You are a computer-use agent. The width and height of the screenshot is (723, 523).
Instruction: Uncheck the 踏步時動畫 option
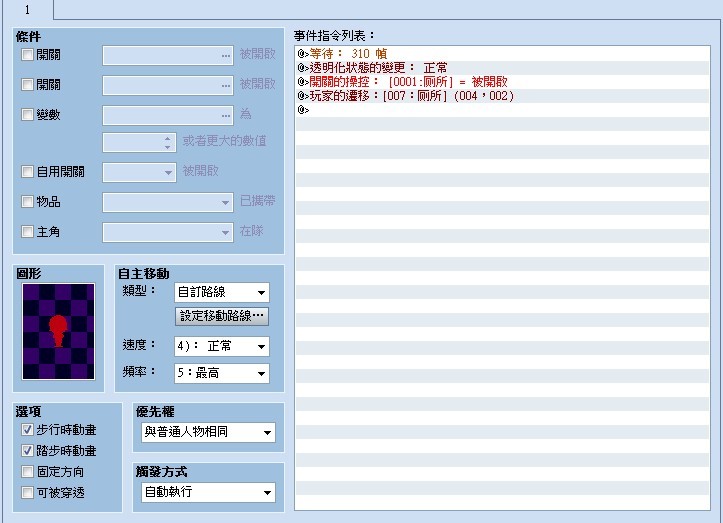pos(27,451)
